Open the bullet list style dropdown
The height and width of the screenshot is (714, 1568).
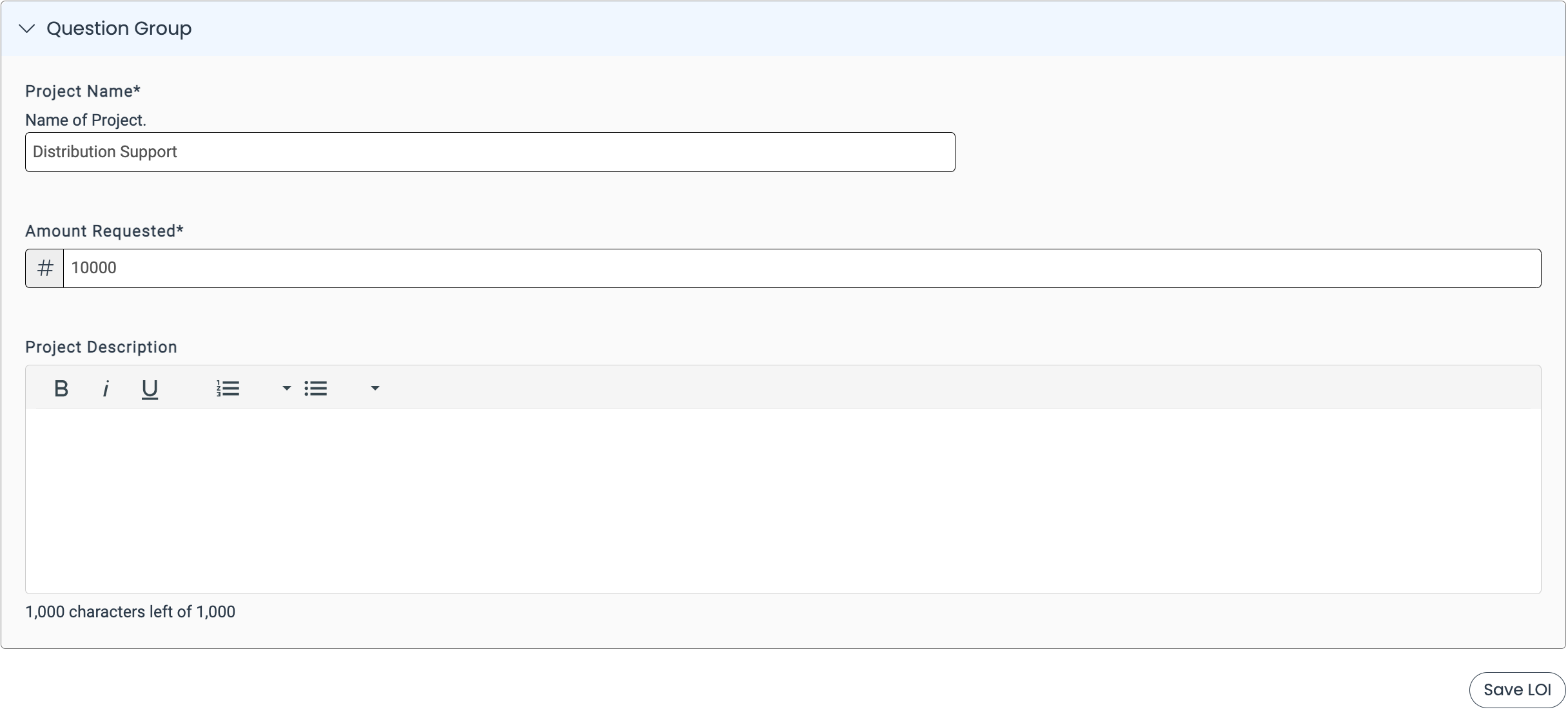click(375, 388)
